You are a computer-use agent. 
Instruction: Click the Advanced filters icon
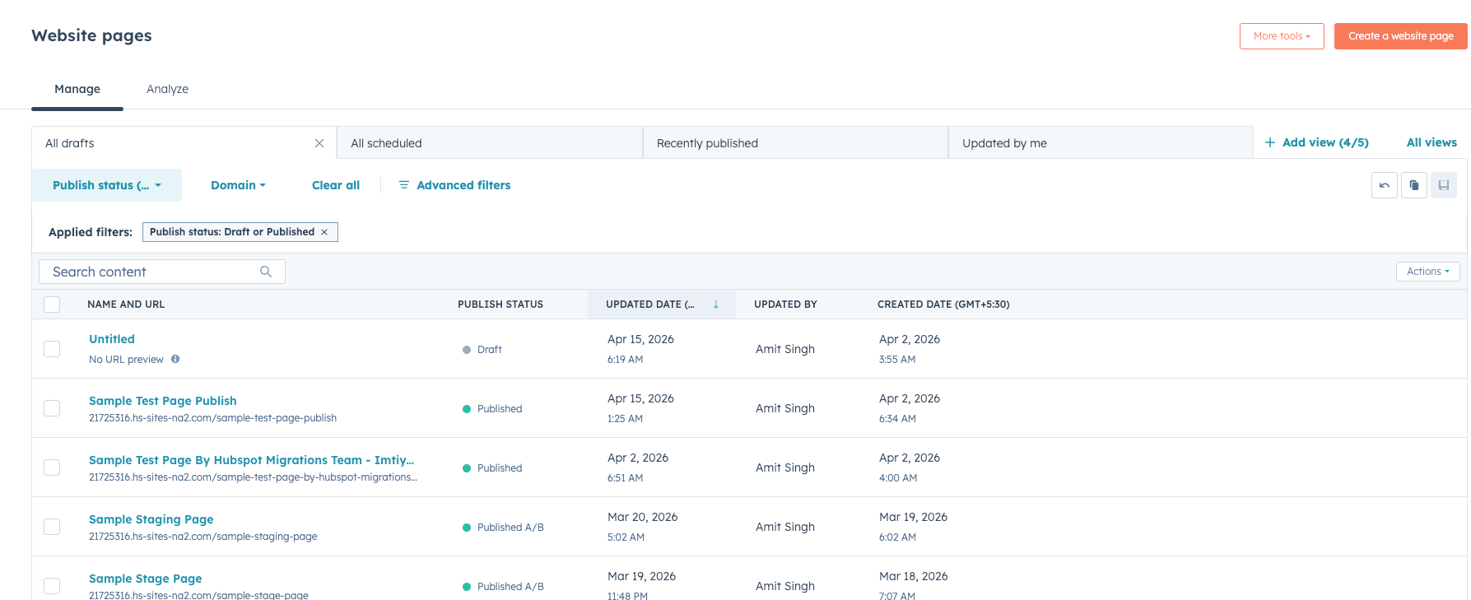404,185
